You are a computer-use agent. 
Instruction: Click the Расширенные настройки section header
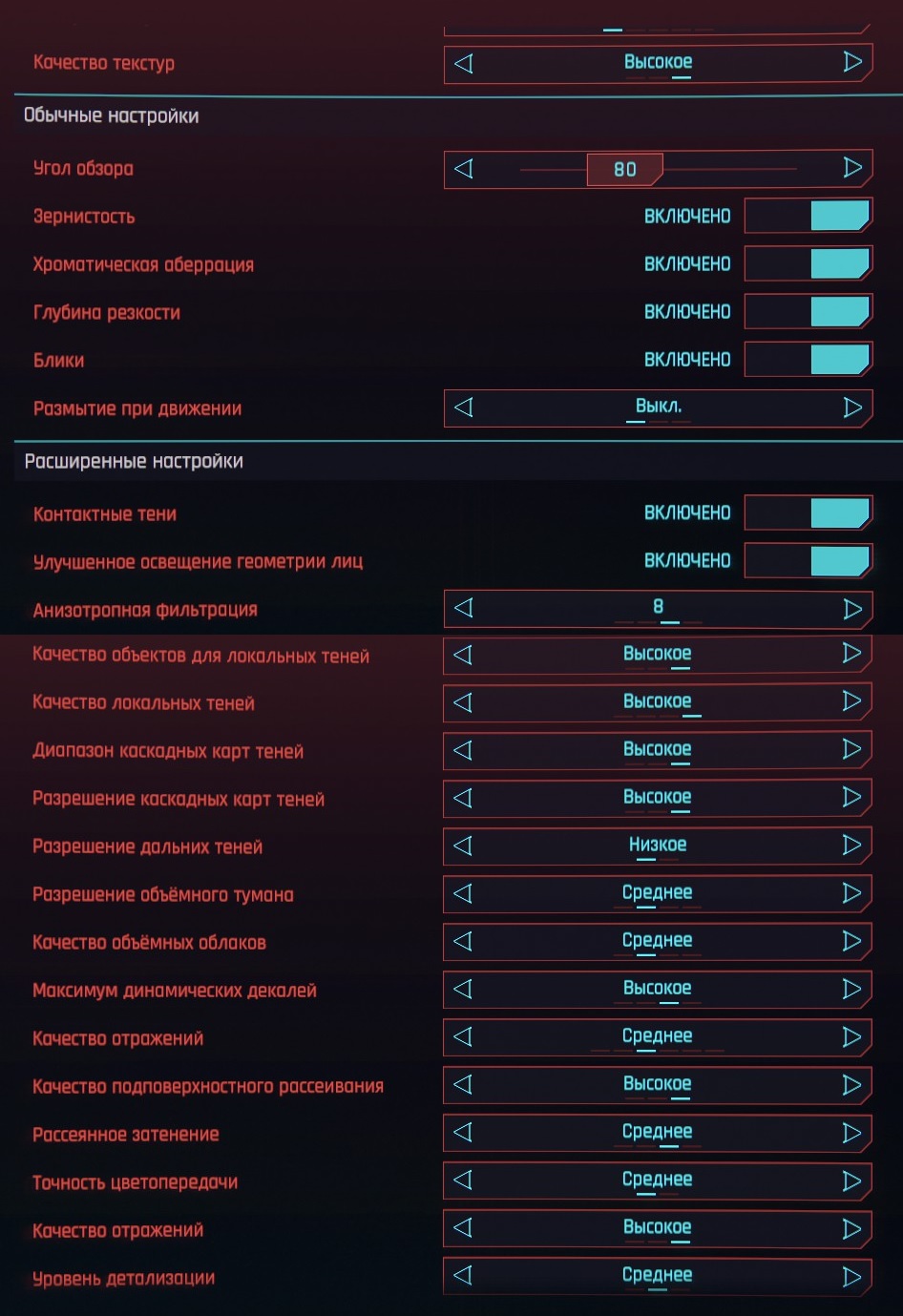[x=134, y=462]
